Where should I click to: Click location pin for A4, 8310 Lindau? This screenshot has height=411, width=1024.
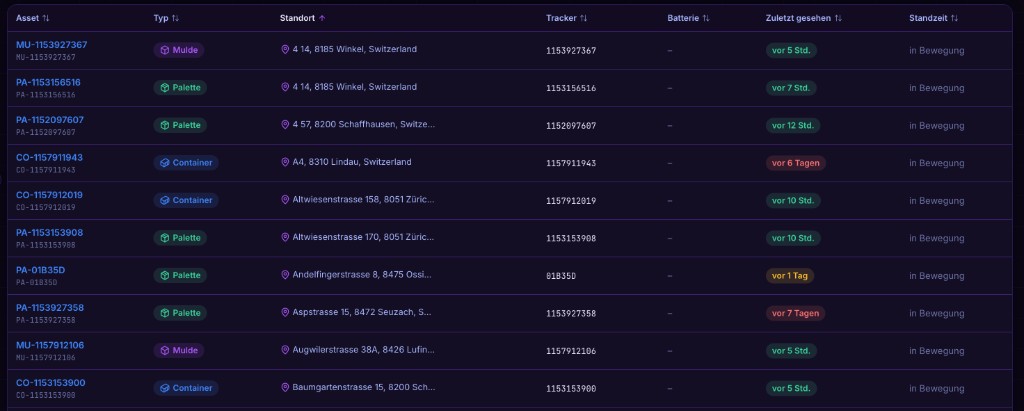point(285,162)
